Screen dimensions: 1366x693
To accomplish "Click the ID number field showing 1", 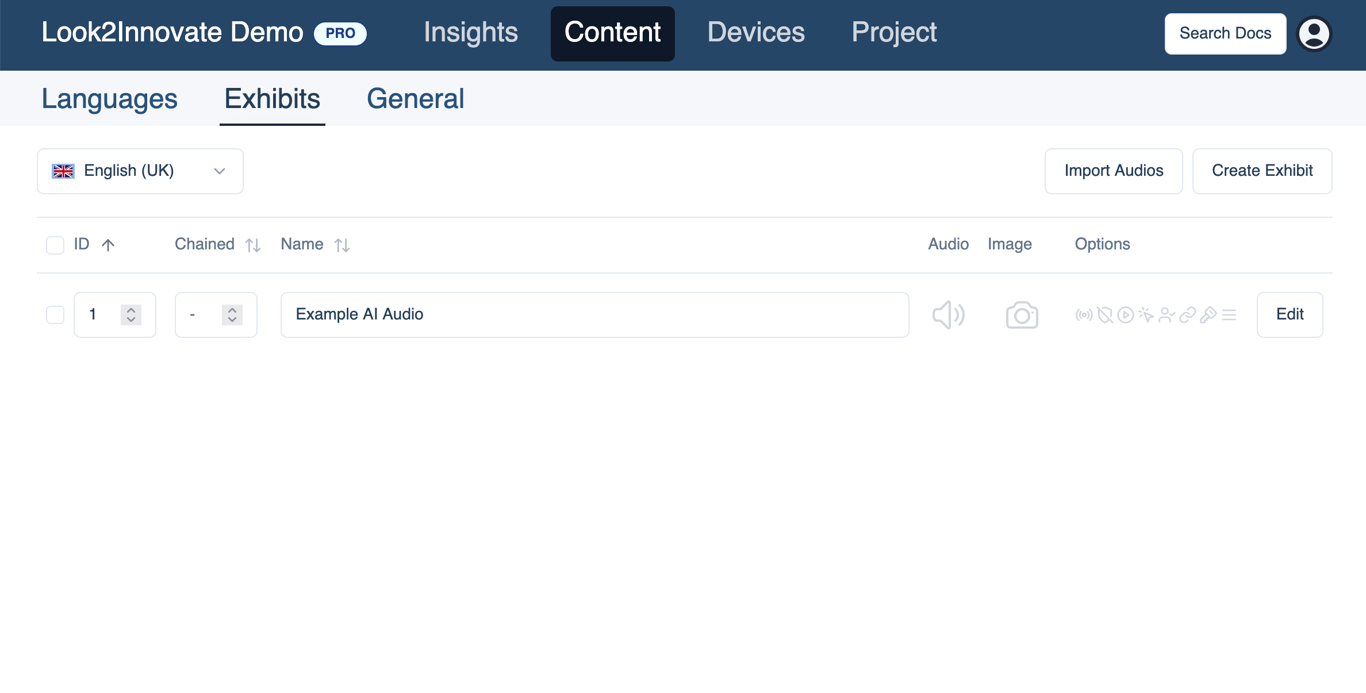I will tap(115, 315).
